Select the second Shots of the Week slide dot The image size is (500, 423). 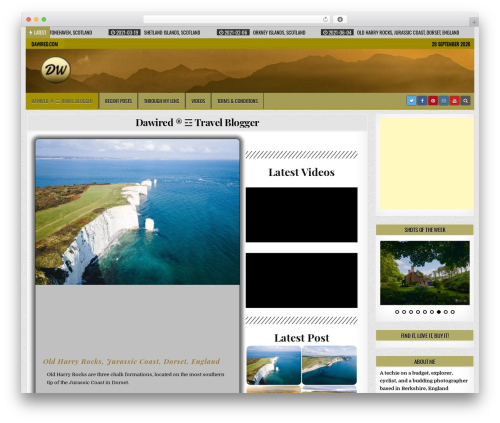coord(404,312)
